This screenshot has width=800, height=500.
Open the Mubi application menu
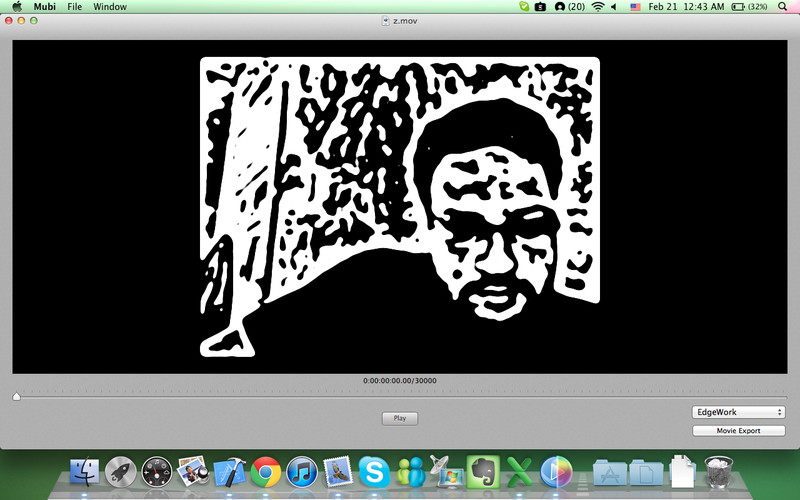point(45,7)
